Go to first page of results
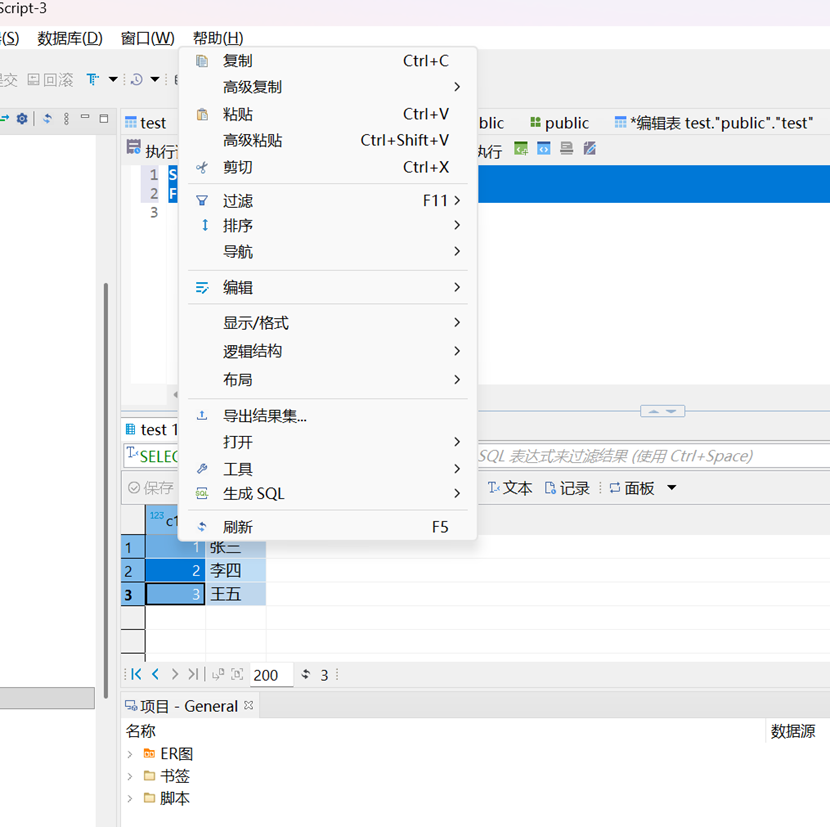 (x=136, y=675)
